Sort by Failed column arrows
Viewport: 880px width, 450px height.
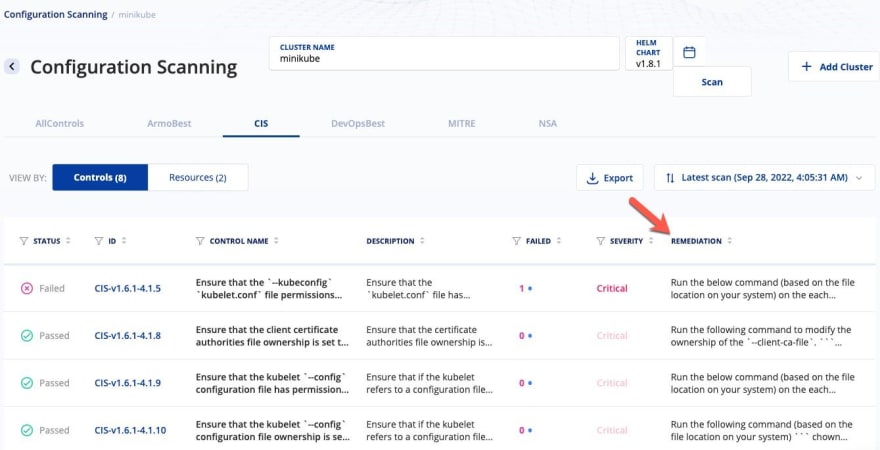tap(558, 241)
